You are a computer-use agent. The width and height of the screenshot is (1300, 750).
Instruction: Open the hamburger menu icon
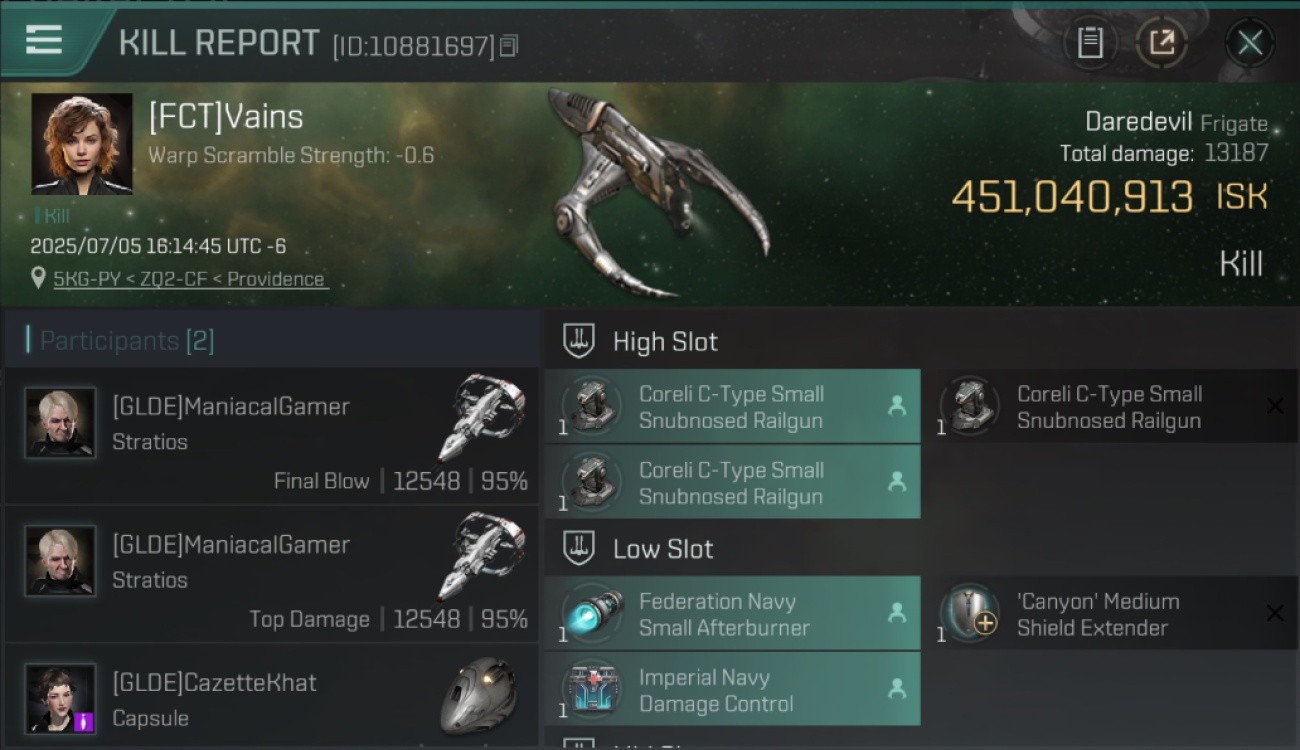pos(44,40)
